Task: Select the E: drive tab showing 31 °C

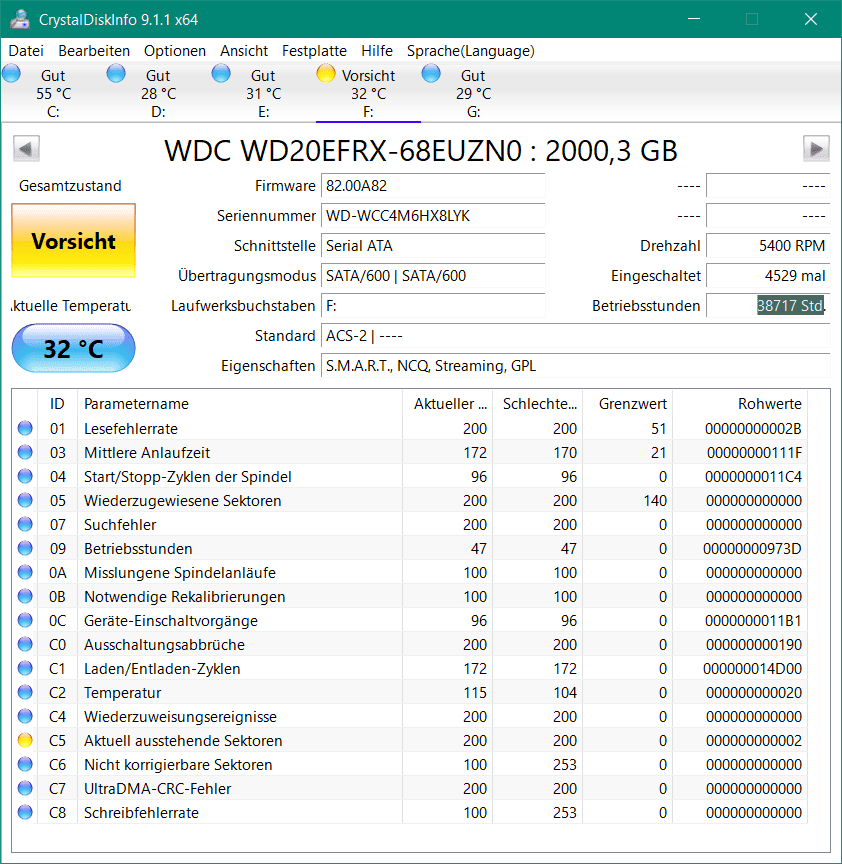Action: 263,93
